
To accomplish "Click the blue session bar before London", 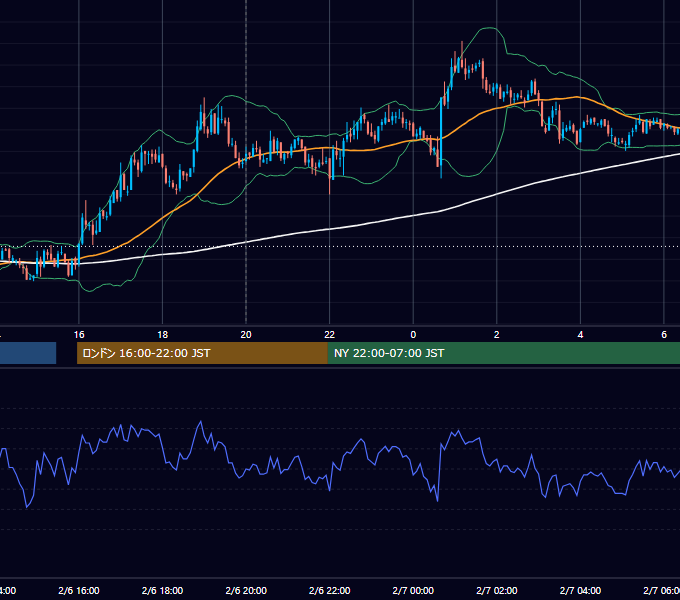I will 28,353.
